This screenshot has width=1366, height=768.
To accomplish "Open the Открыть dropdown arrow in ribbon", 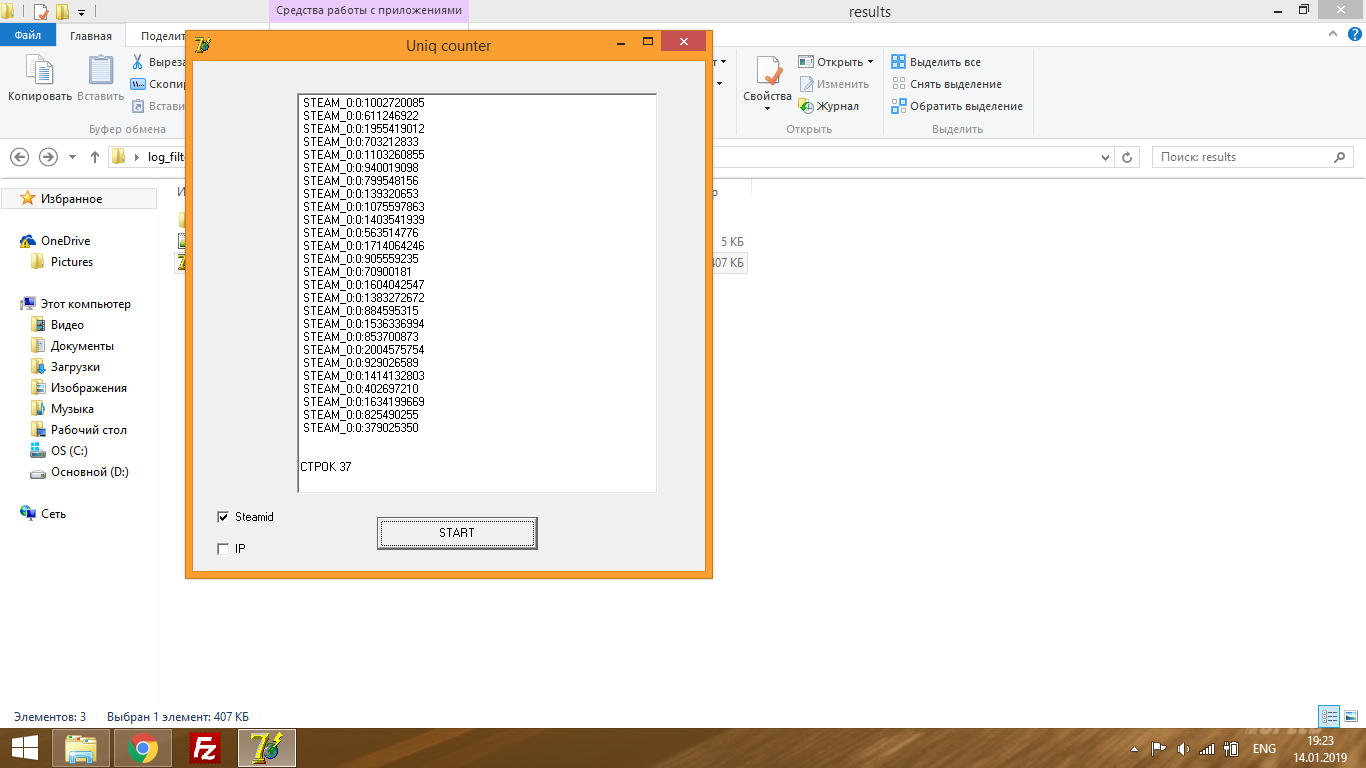I will [x=870, y=62].
